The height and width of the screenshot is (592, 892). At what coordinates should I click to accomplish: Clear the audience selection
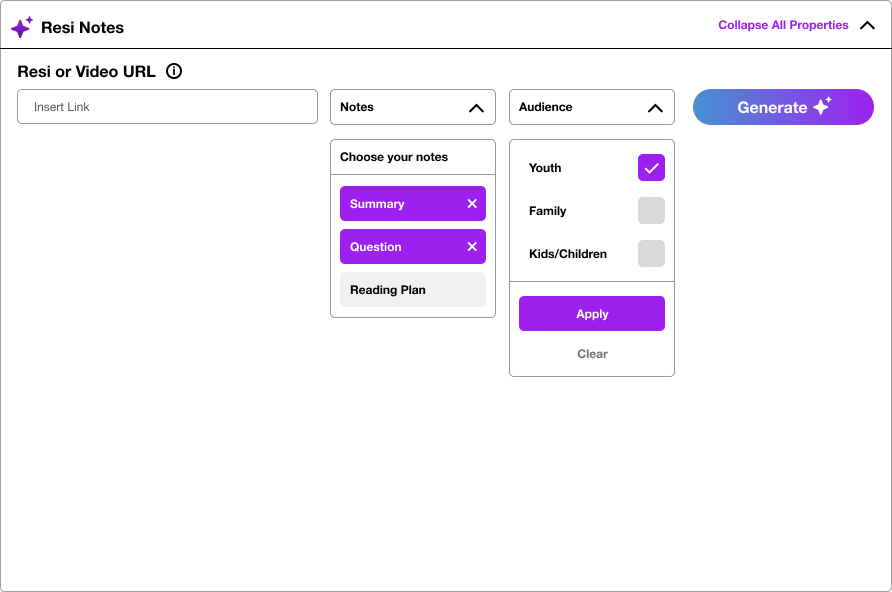[592, 354]
